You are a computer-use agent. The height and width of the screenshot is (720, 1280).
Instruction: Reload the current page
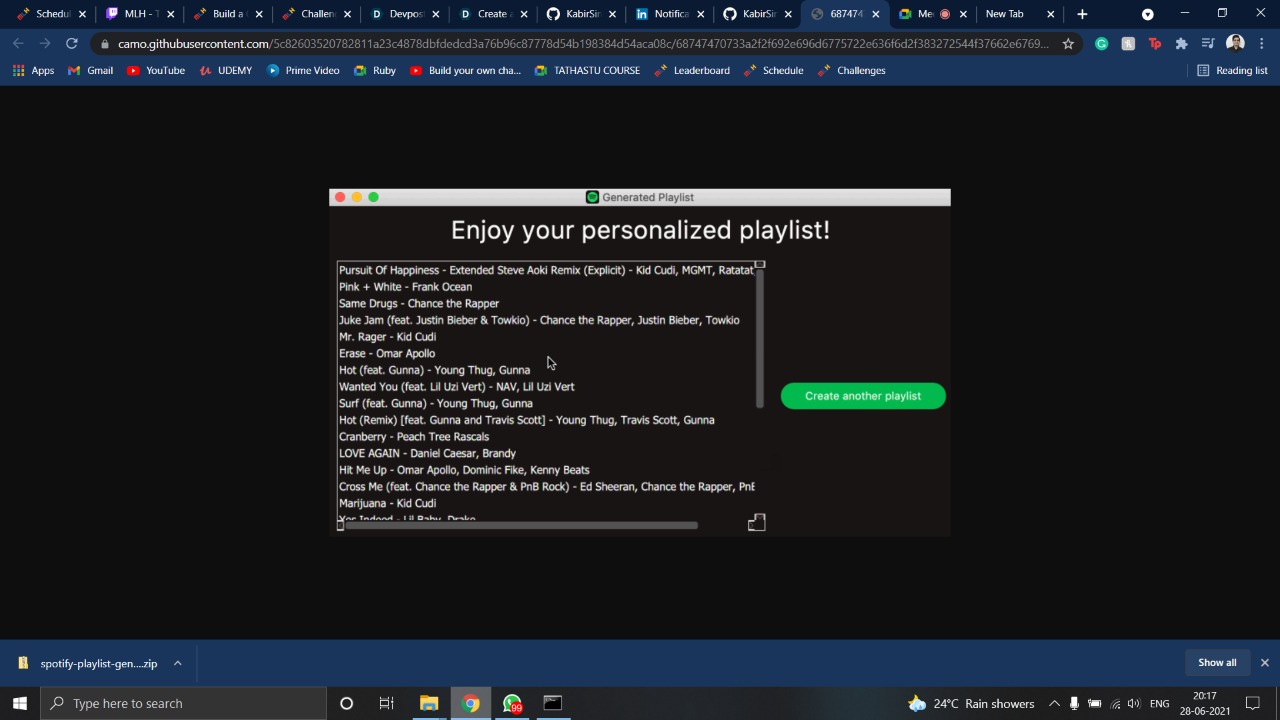pyautogui.click(x=72, y=44)
